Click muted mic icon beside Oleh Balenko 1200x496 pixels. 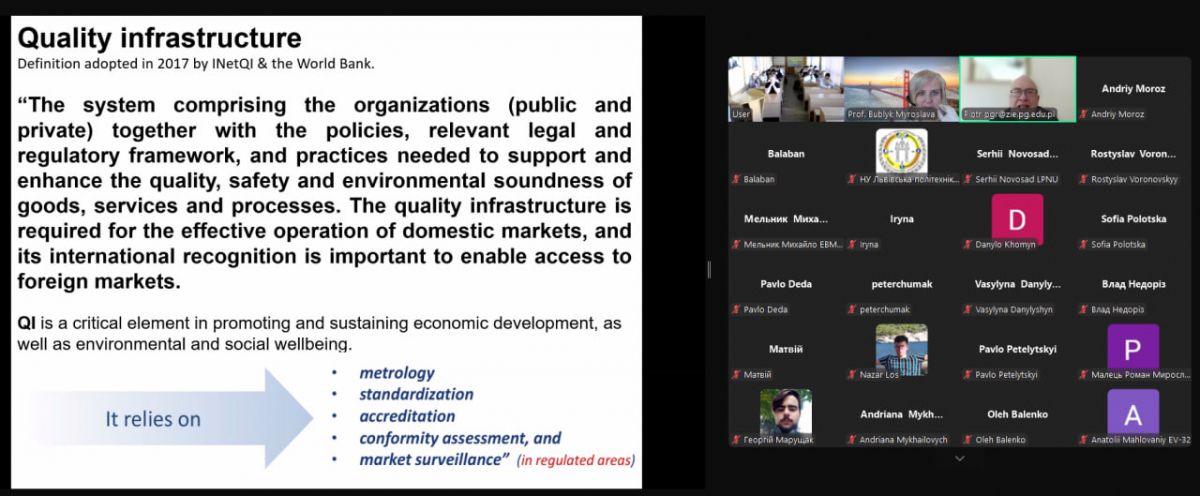click(968, 440)
